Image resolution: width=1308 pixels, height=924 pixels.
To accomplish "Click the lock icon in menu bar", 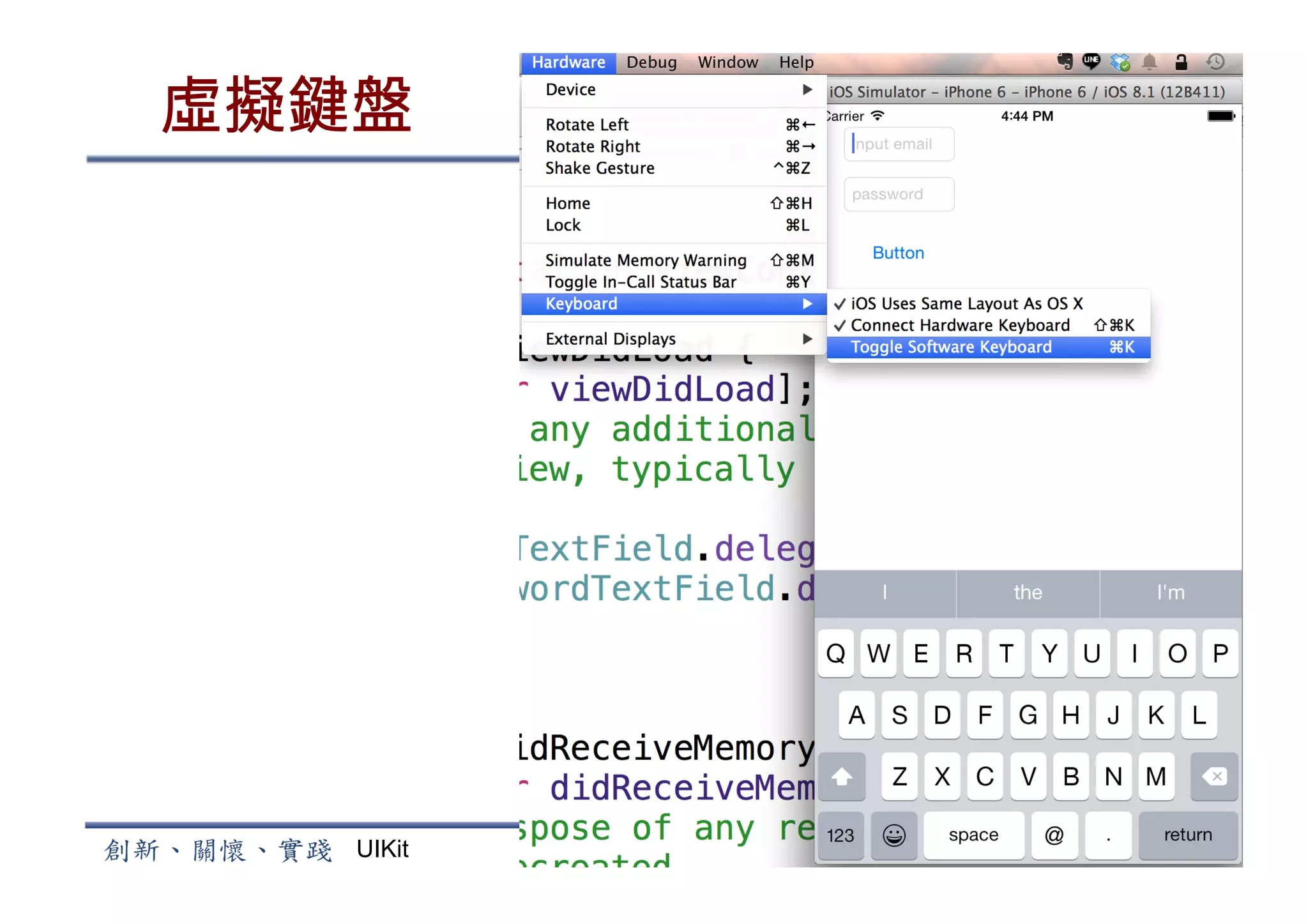I will point(1181,62).
